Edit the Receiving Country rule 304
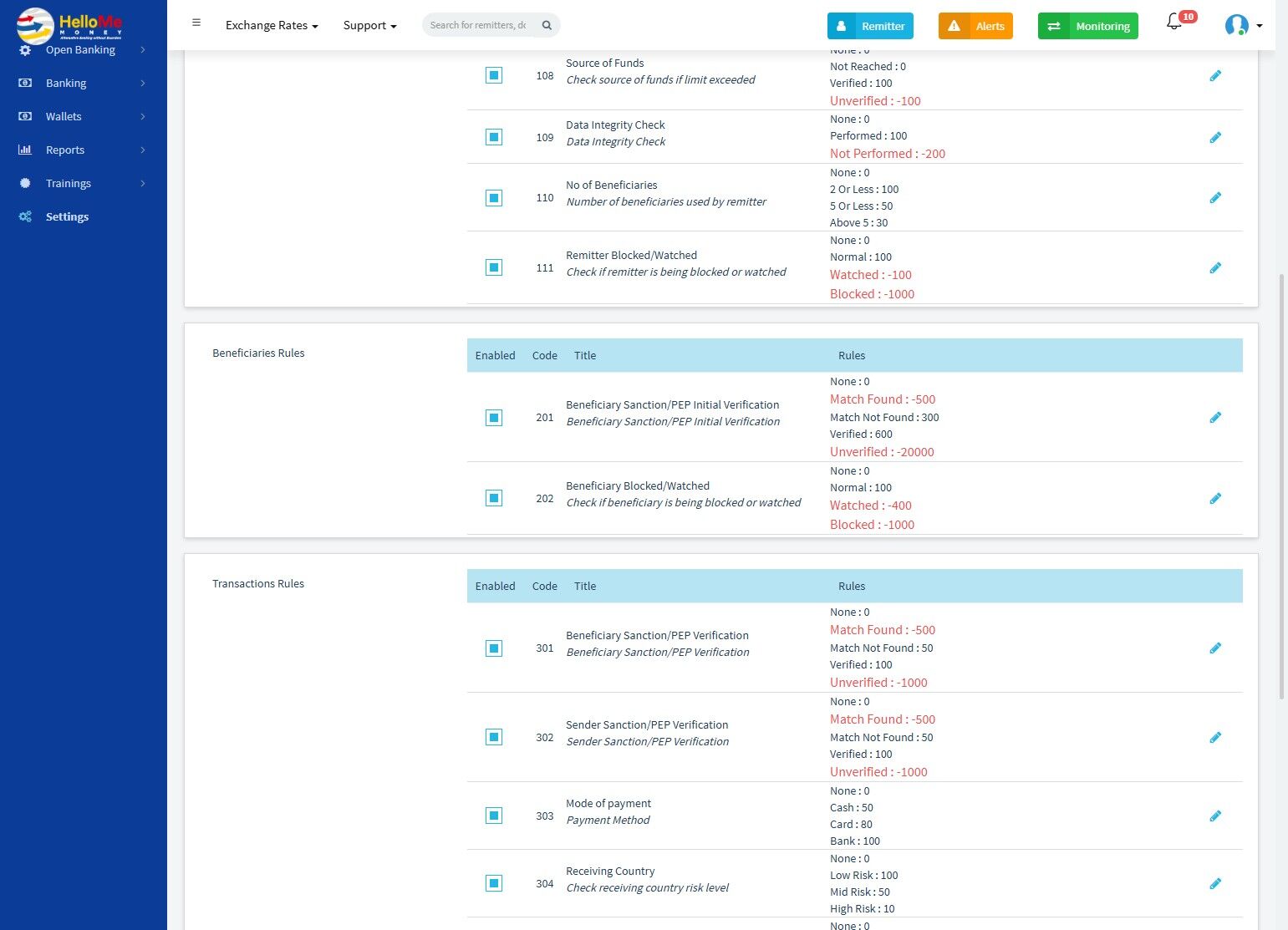Screen dimensions: 1288x930 click(1215, 884)
